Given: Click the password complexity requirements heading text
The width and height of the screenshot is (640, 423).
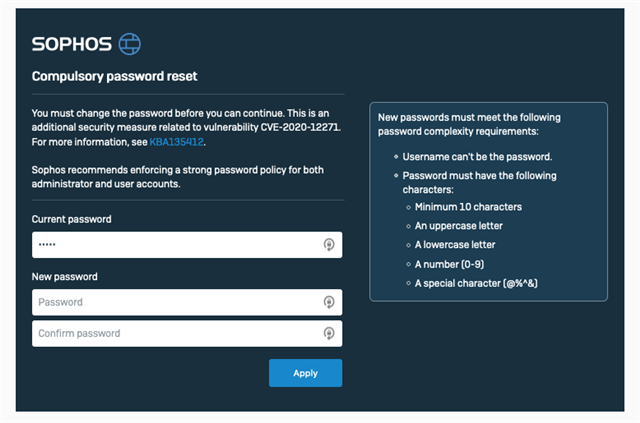Looking at the screenshot, I should tap(469, 124).
